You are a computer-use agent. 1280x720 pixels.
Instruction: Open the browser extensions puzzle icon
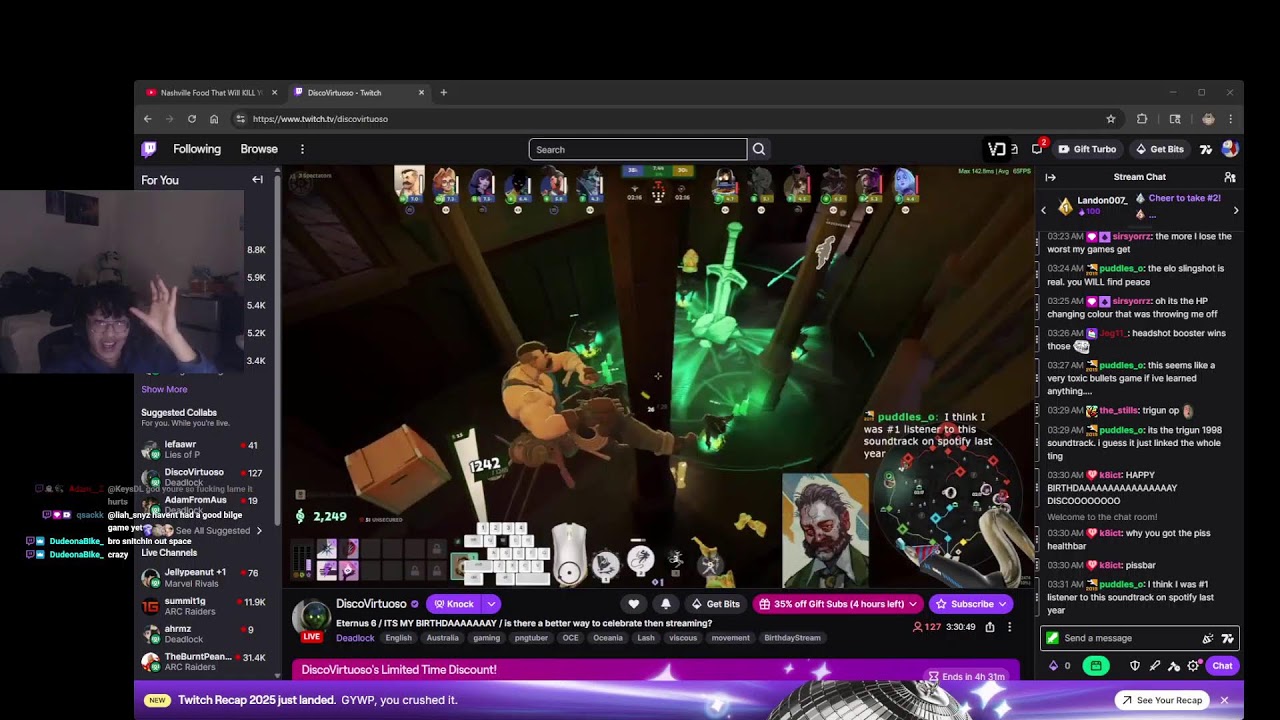[x=1142, y=119]
